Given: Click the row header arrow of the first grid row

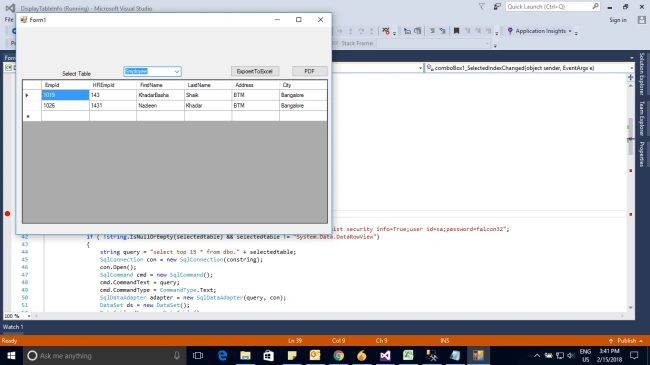Looking at the screenshot, I should [32, 95].
